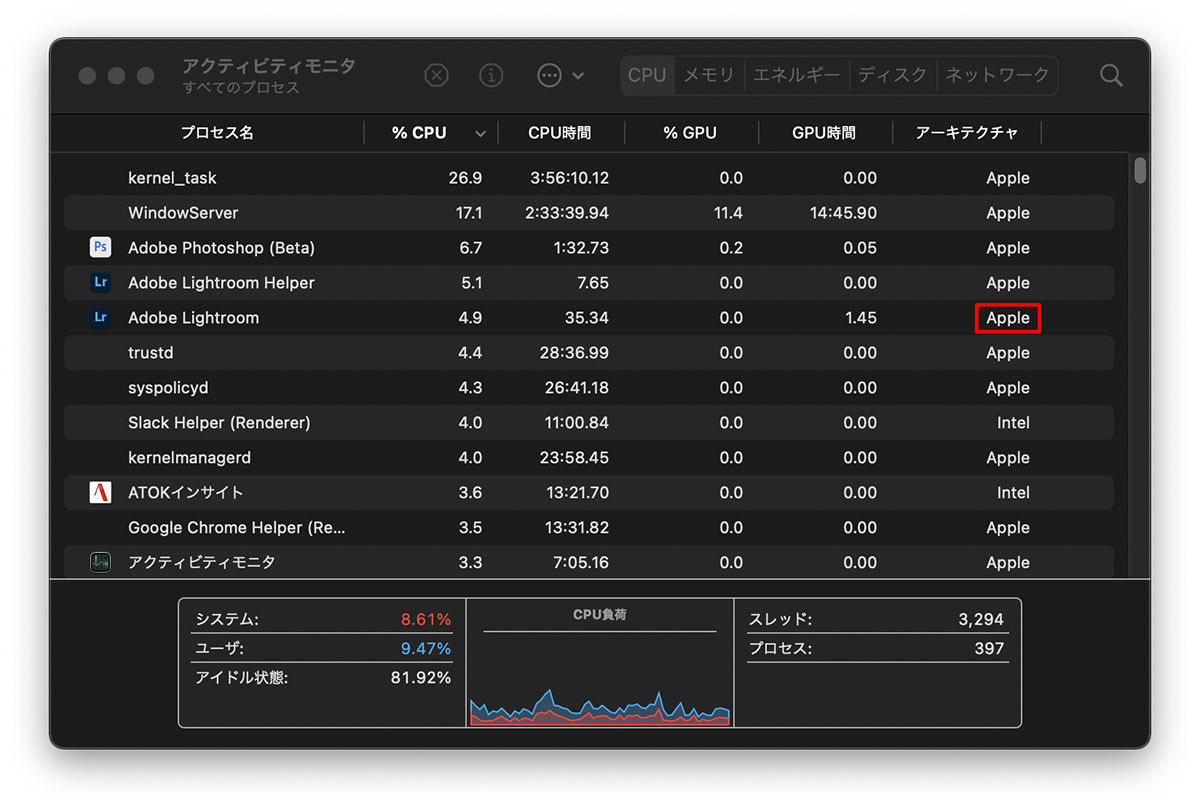Click the ellipsis more-actions toolbar icon
This screenshot has height=800, width=1200.
tap(549, 75)
